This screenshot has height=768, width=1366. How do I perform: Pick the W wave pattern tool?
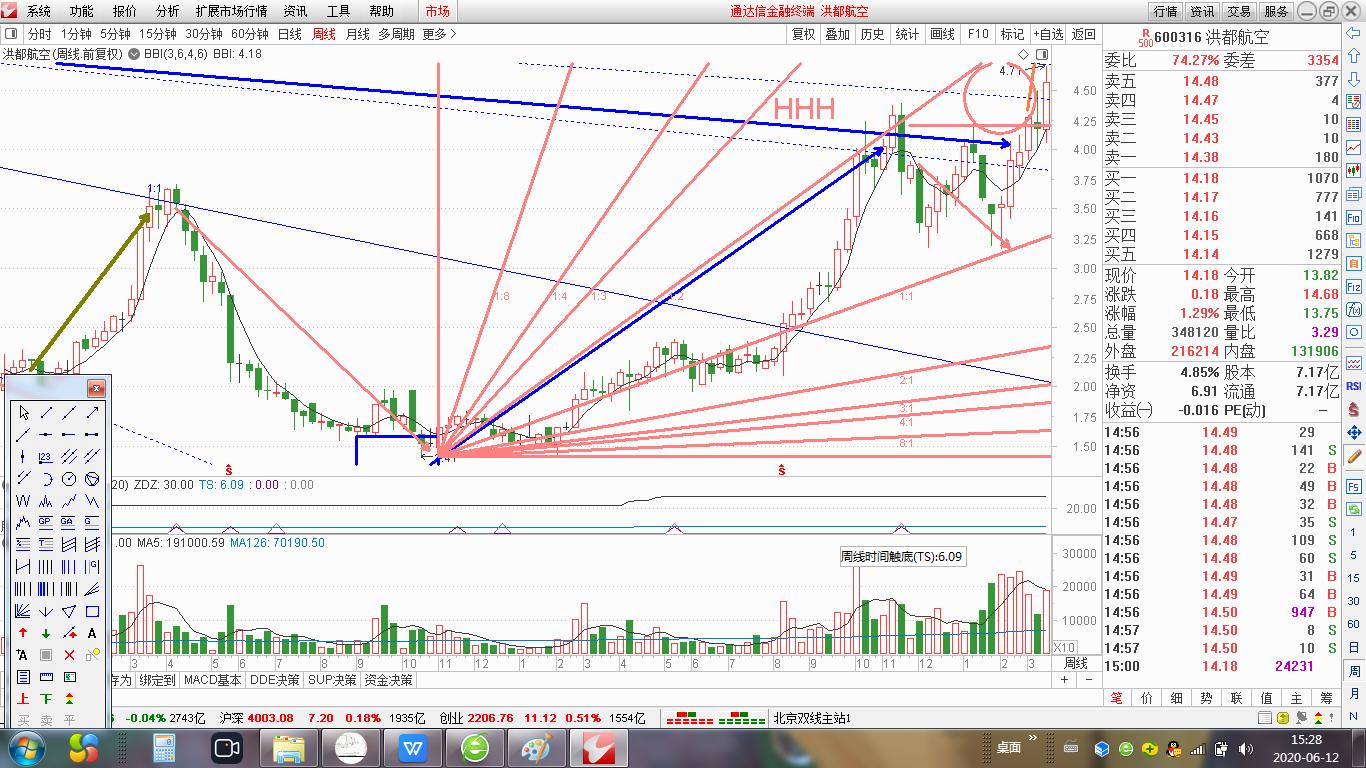(x=23, y=501)
